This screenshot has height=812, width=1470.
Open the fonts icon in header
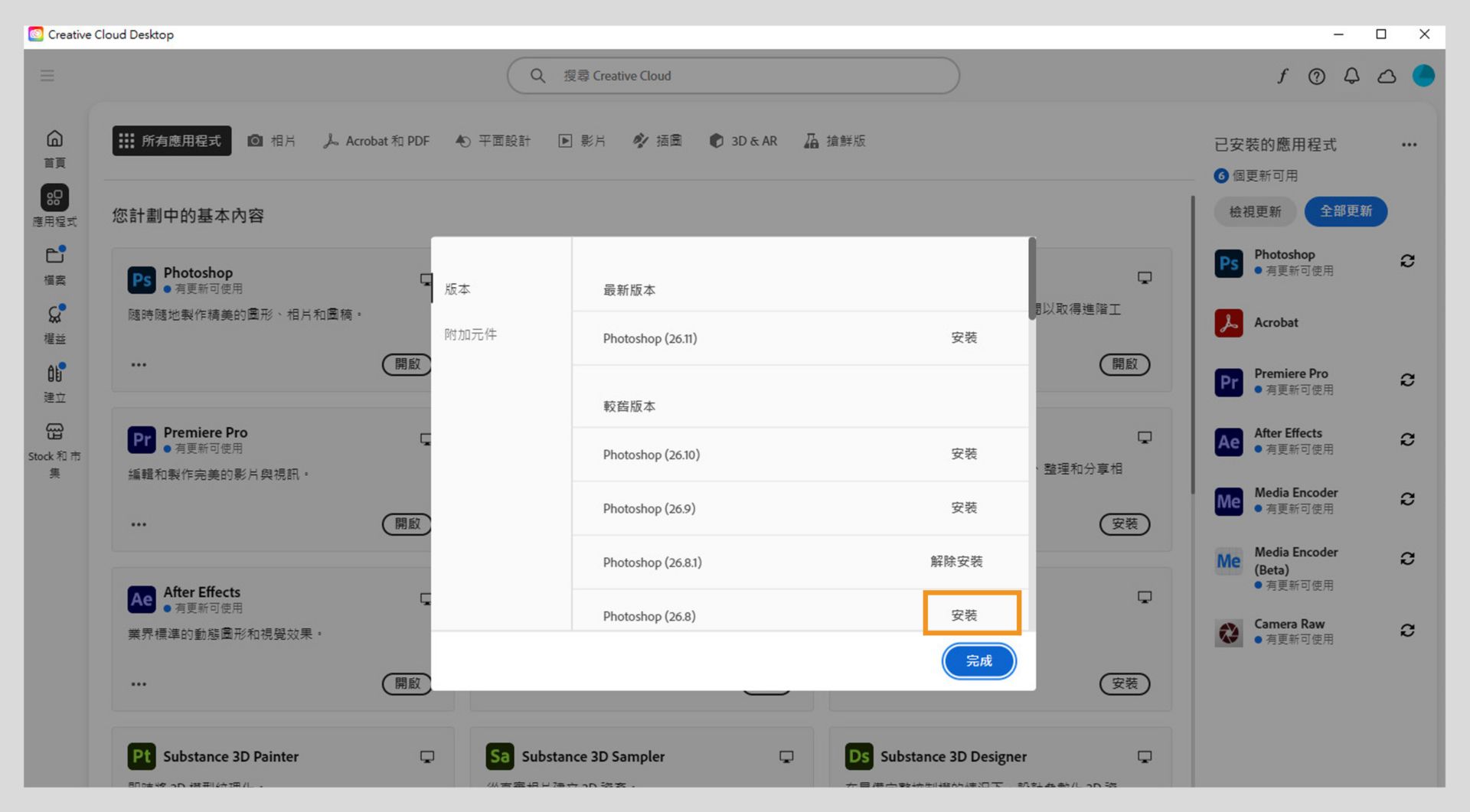[1282, 76]
